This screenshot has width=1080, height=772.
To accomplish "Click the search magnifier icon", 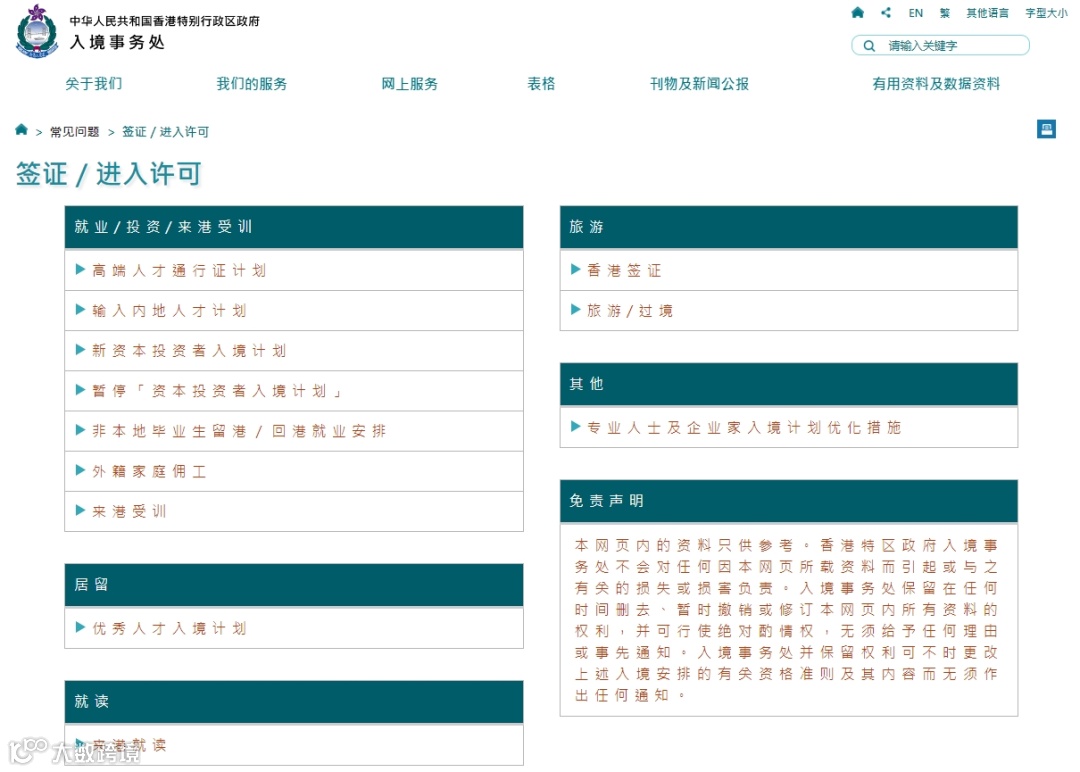I will point(869,45).
